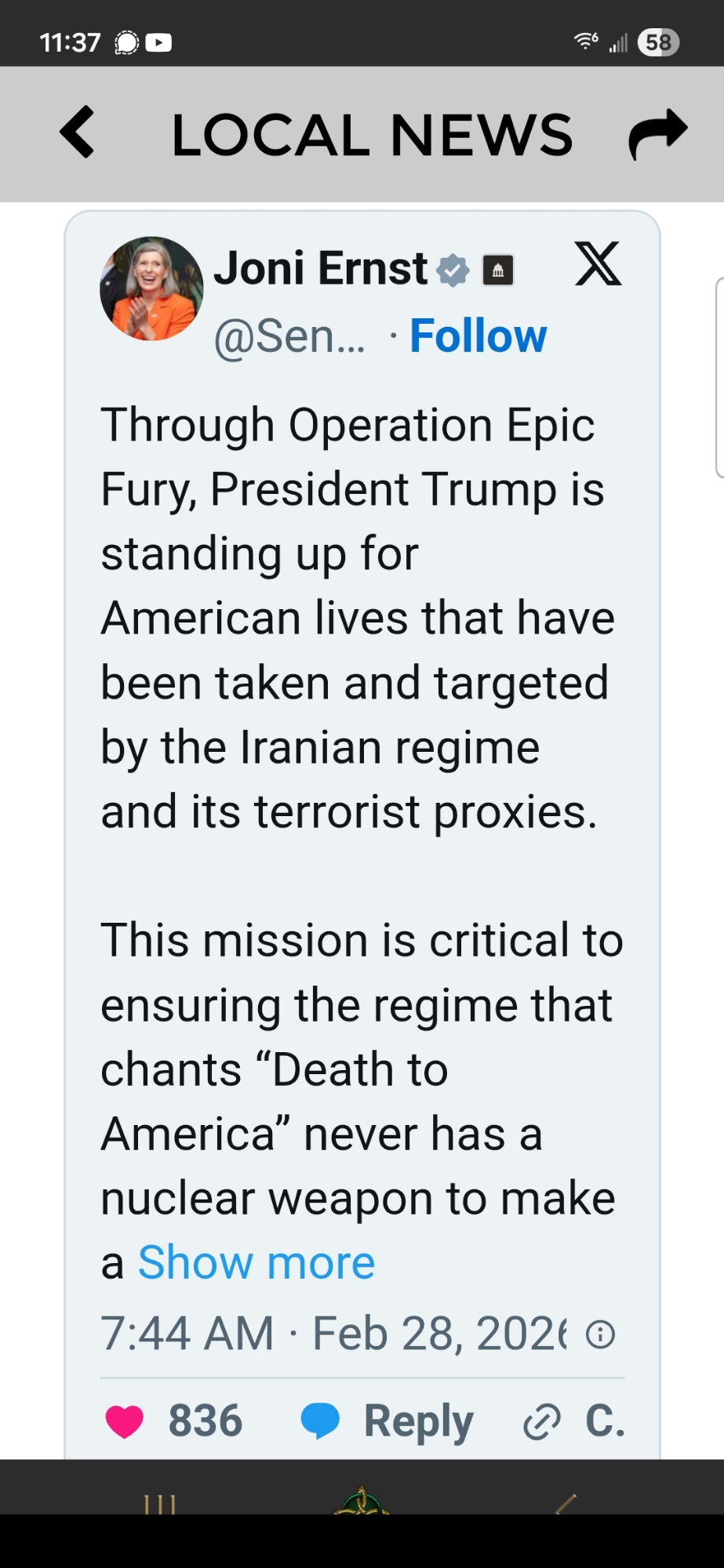Viewport: 724px width, 1568px height.
Task: Tap Joni Ernst's blue verified badge
Action: point(453,270)
